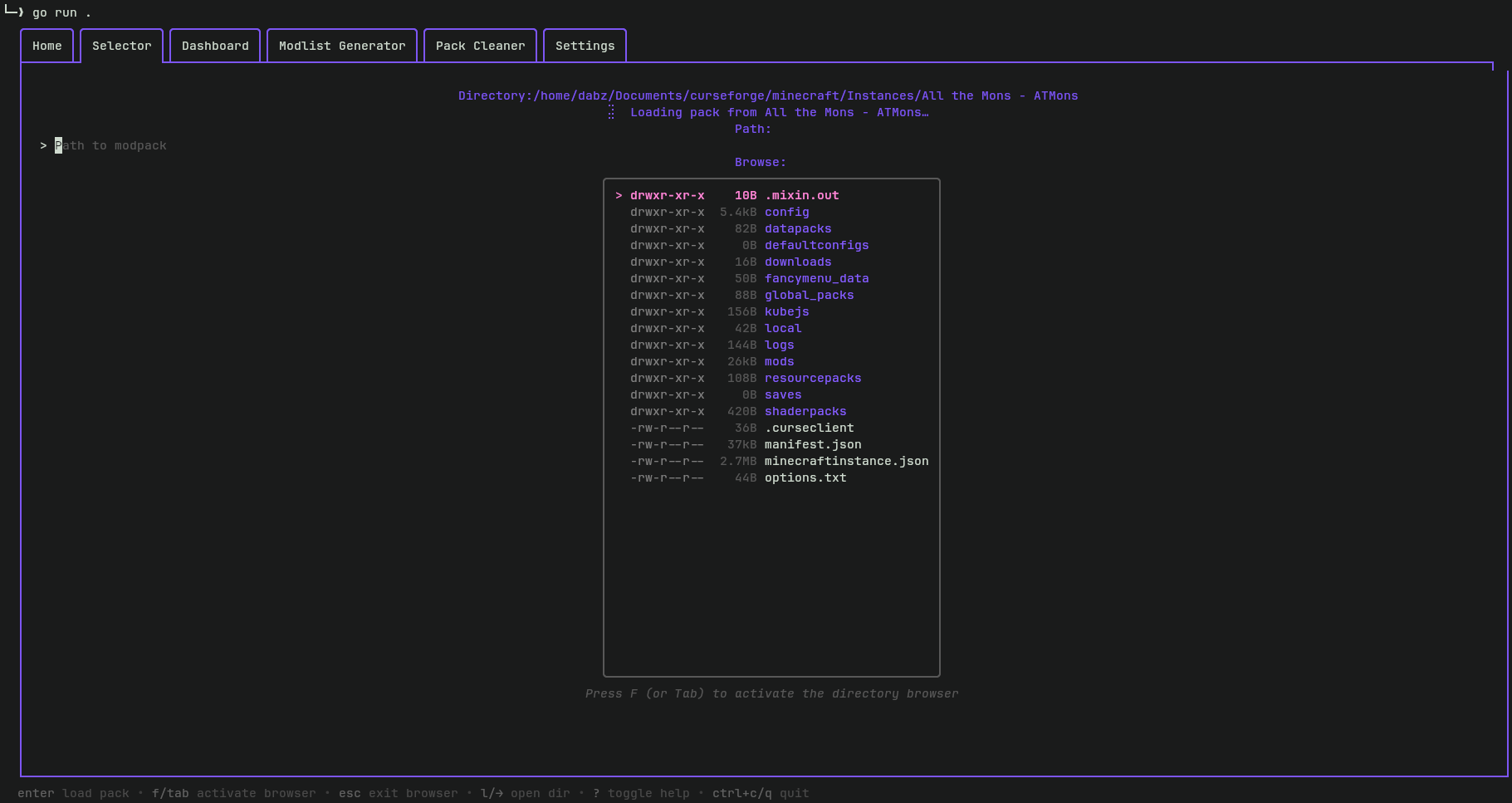Viewport: 1512px width, 803px height.
Task: Click the 5.4kB size of config
Action: coord(738,212)
